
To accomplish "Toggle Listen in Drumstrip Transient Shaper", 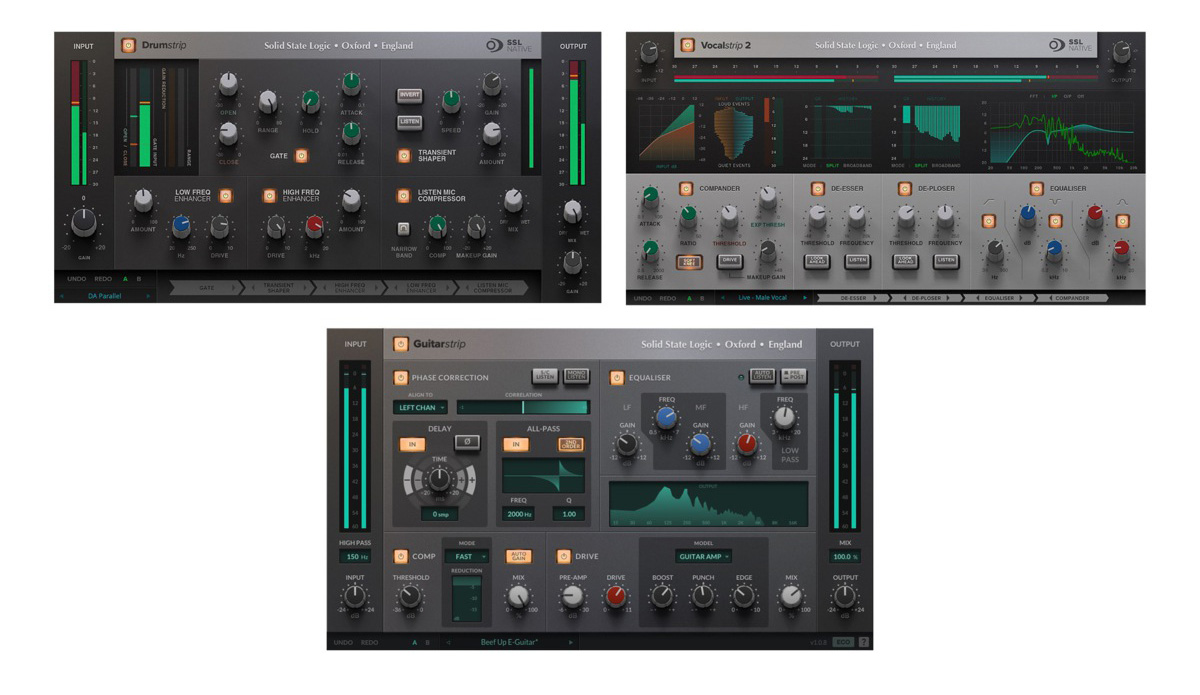I will (409, 121).
